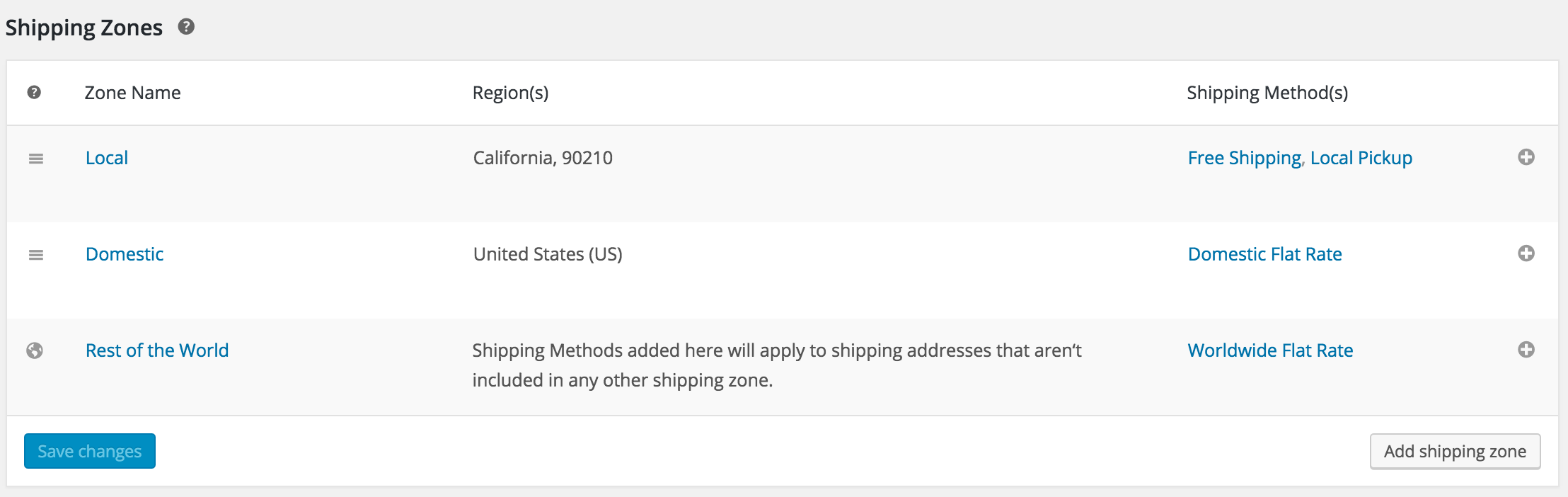Image resolution: width=1568 pixels, height=497 pixels.
Task: Add shipping method to Local zone plus icon
Action: (x=1526, y=157)
